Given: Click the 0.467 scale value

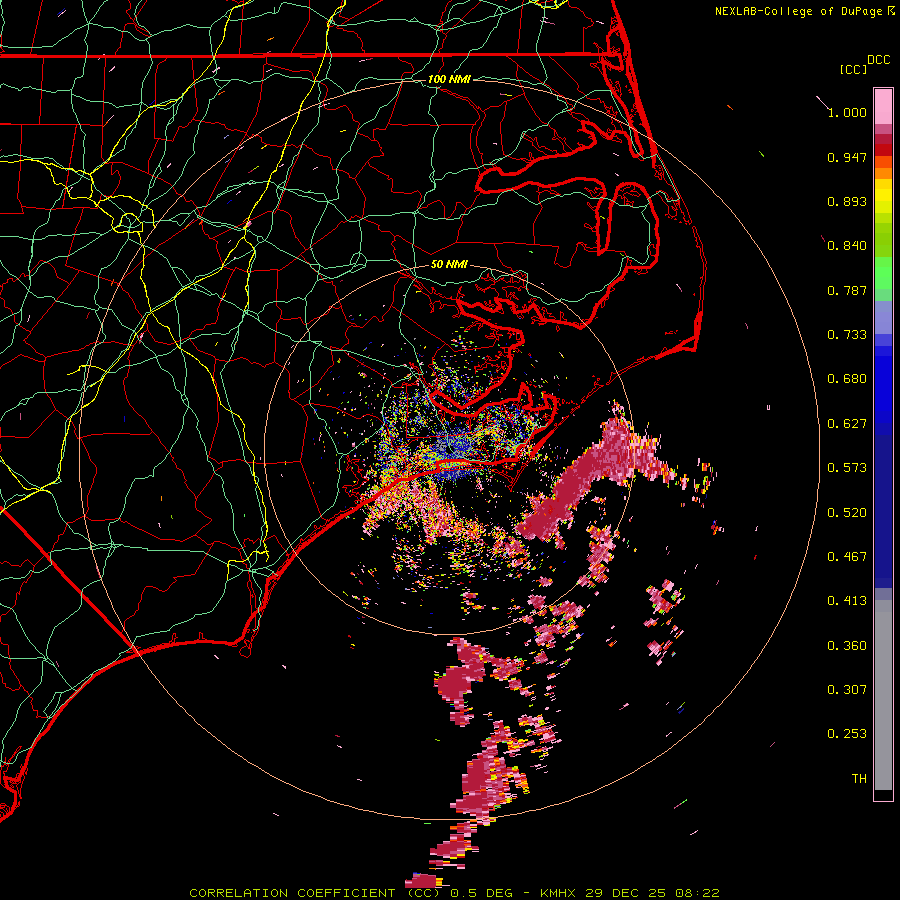Looking at the screenshot, I should pos(847,557).
